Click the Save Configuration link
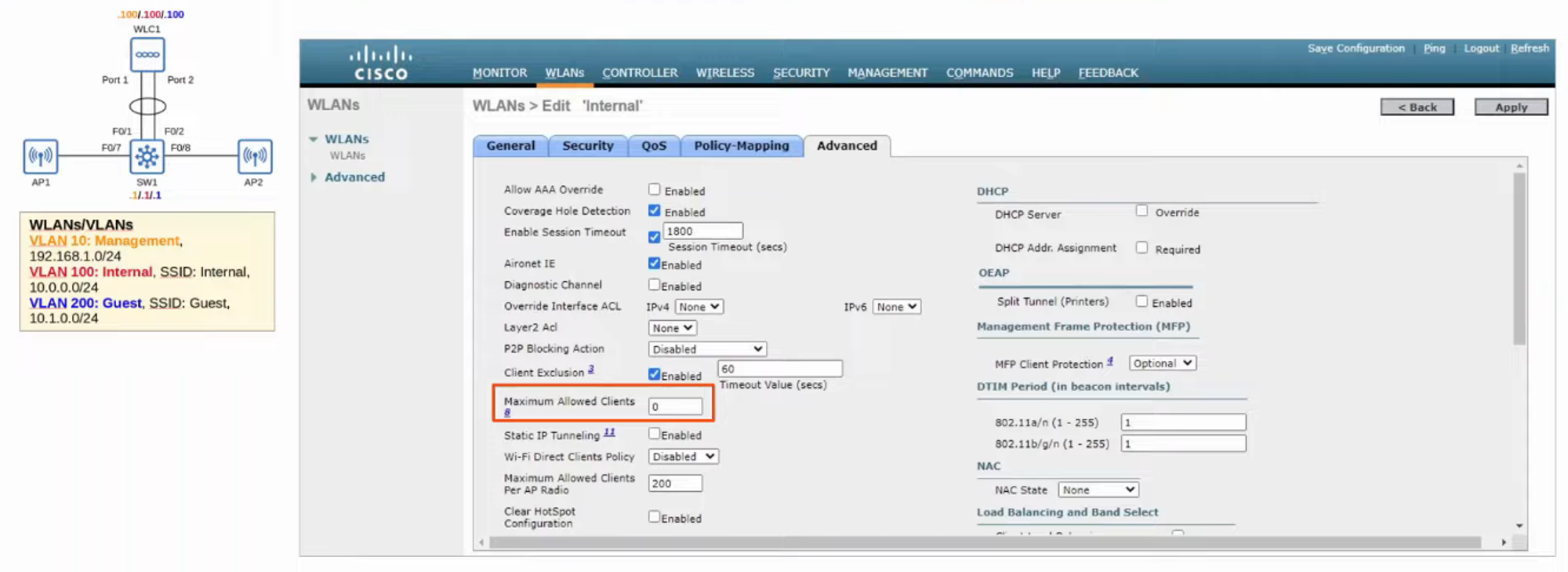This screenshot has width=1568, height=572. [x=1356, y=49]
